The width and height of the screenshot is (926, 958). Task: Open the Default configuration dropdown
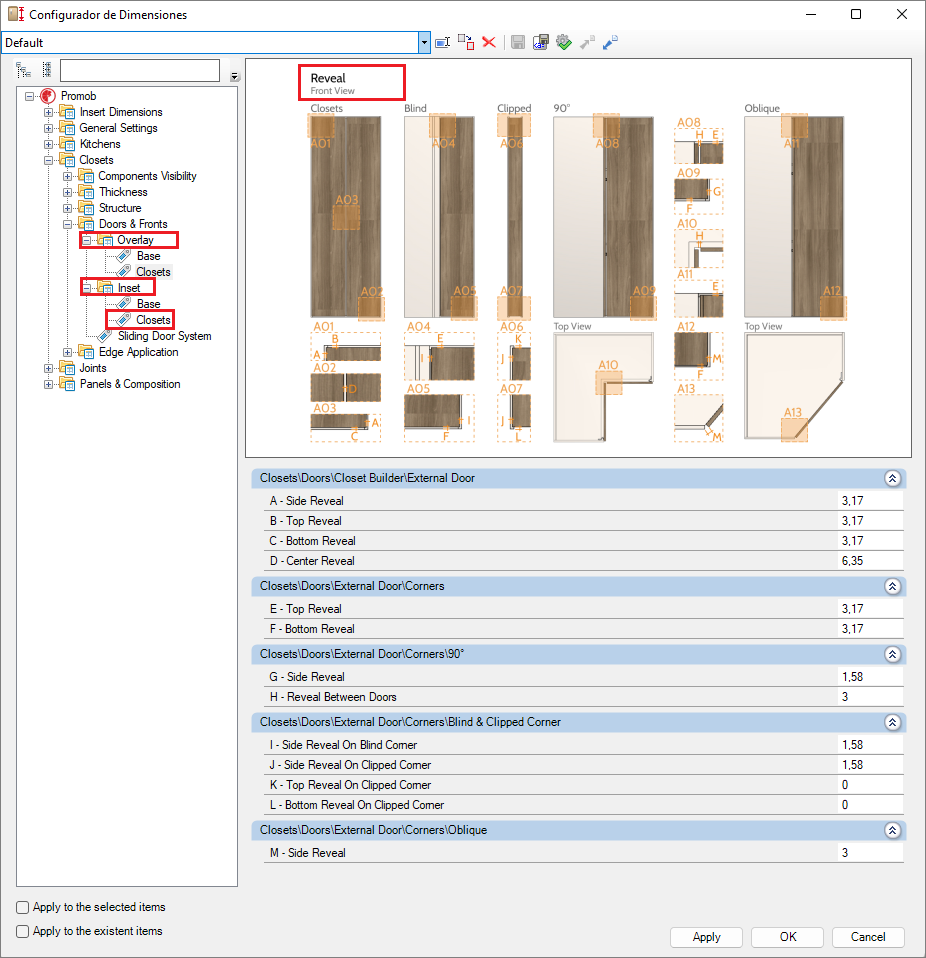(424, 43)
